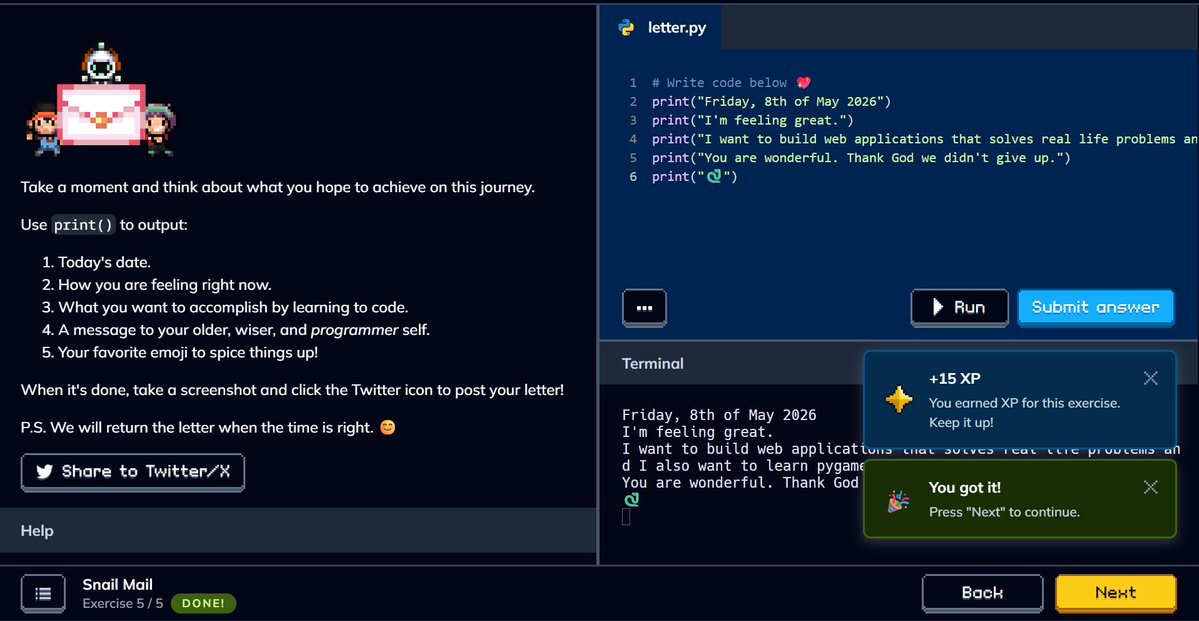Click code line 2 with the date print
1199x621 pixels.
[772, 101]
